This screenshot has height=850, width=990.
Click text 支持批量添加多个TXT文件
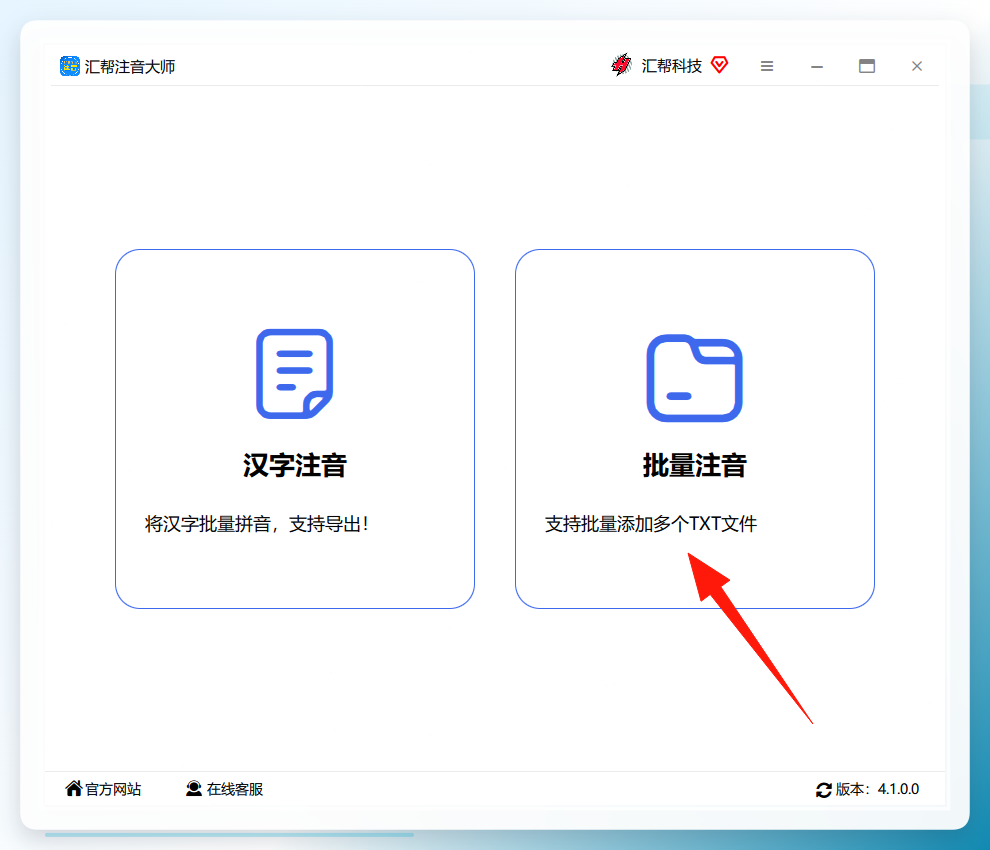[651, 524]
